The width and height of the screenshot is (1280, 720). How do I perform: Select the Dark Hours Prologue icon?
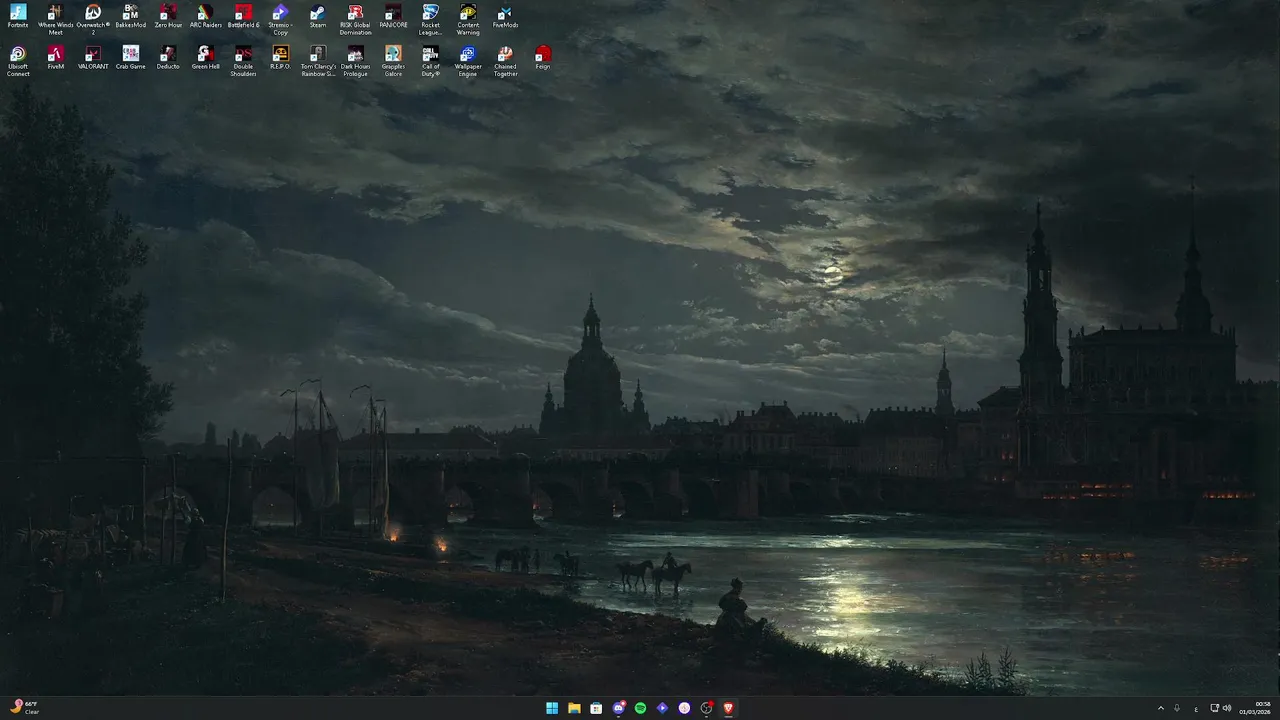point(355,61)
